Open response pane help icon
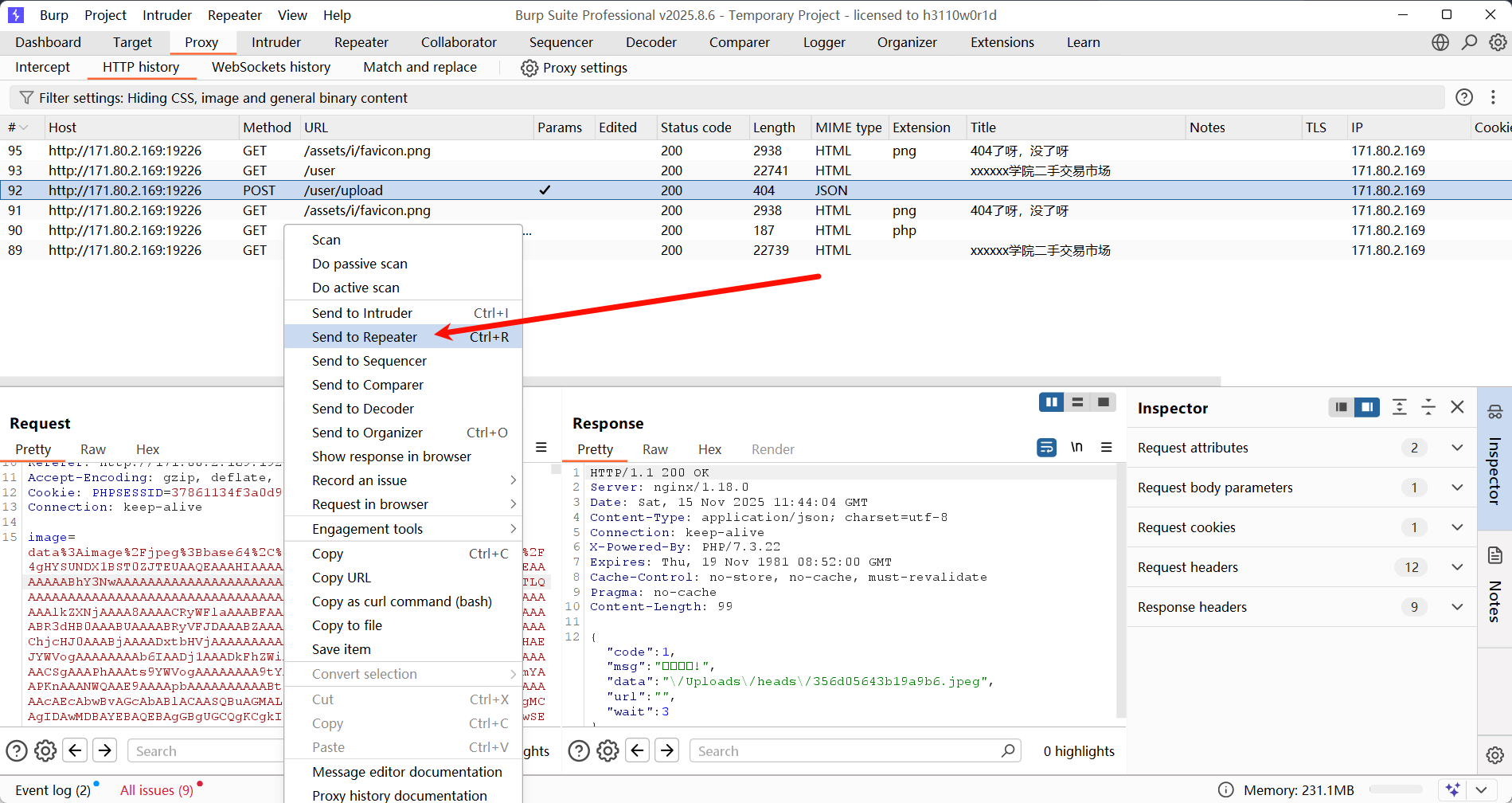 tap(579, 750)
